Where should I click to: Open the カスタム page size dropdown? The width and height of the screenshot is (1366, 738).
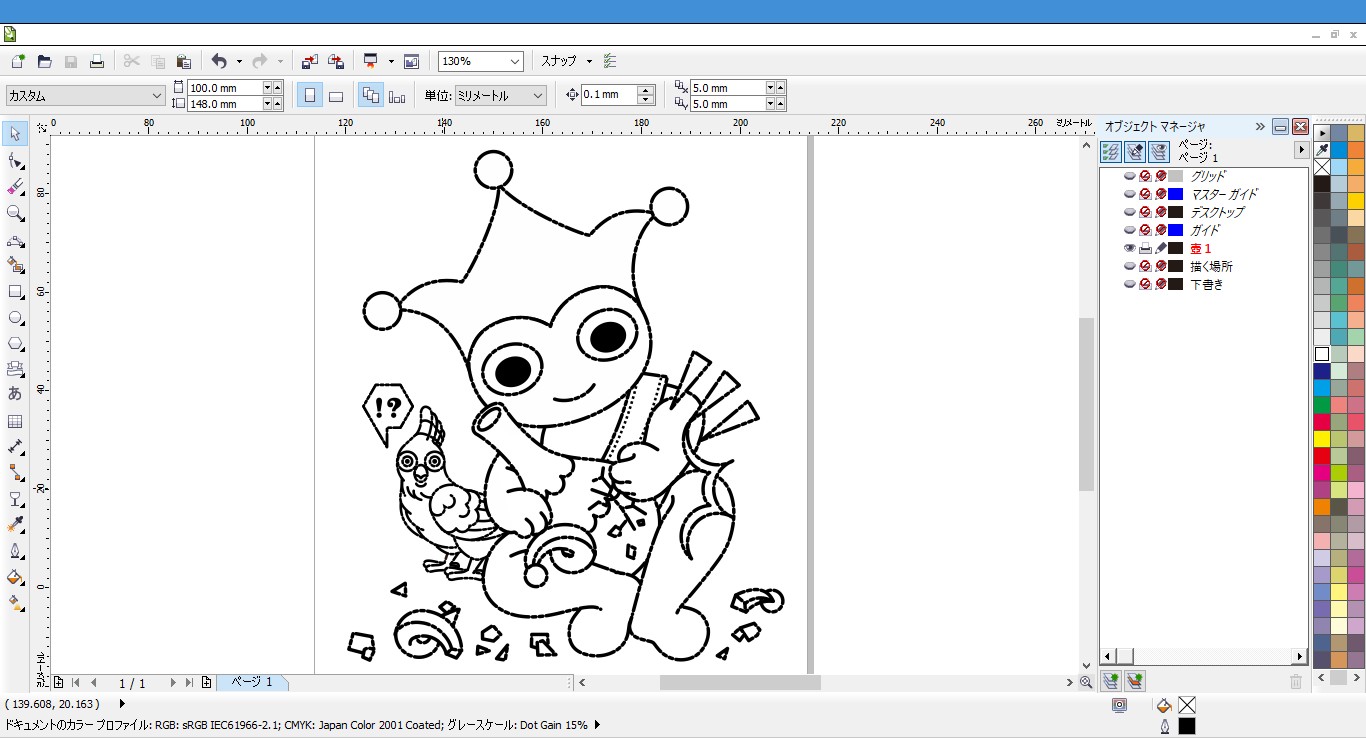(x=157, y=96)
